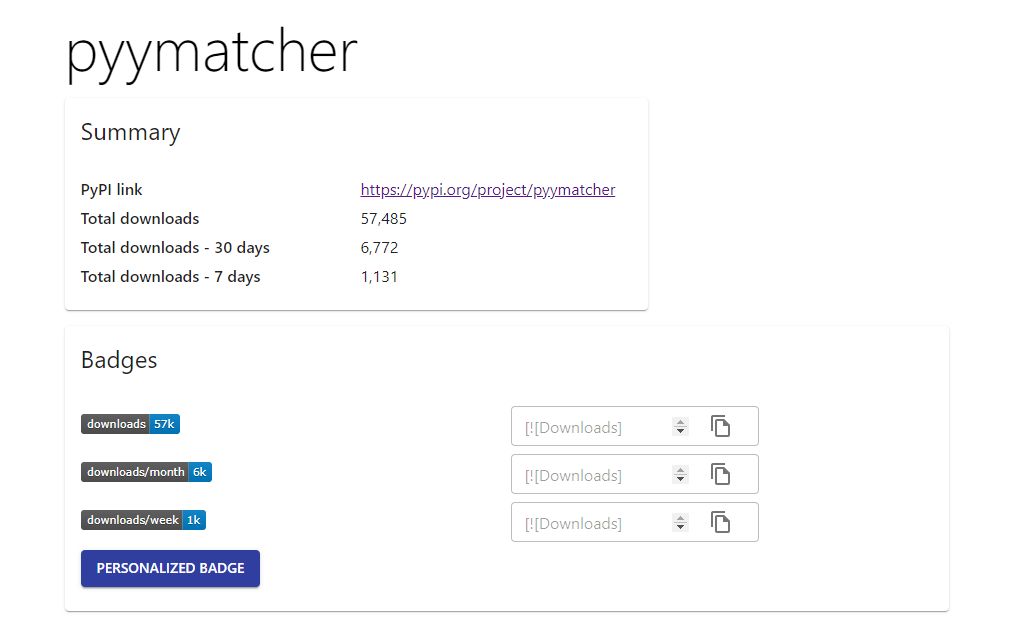1009x625 pixels.
Task: Copy the downloads/month badge markdown
Action: [x=720, y=474]
